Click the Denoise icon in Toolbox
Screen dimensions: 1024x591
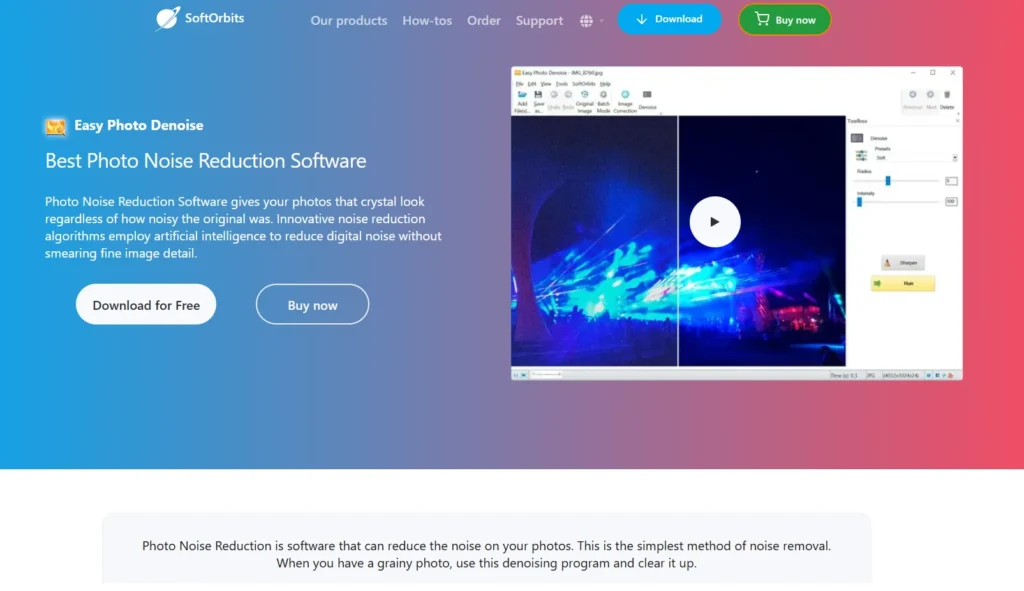tap(857, 138)
